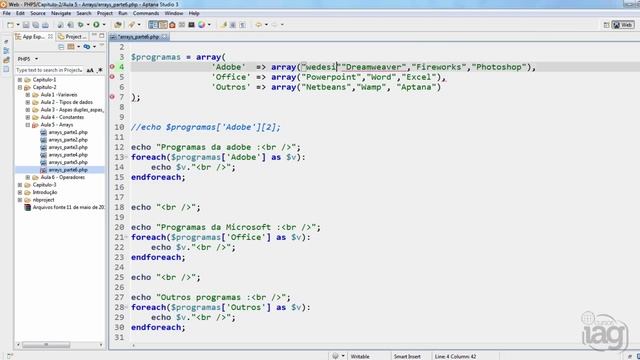Click the Collapse All icon in explorer panel
640x360 pixels.
(61, 47)
